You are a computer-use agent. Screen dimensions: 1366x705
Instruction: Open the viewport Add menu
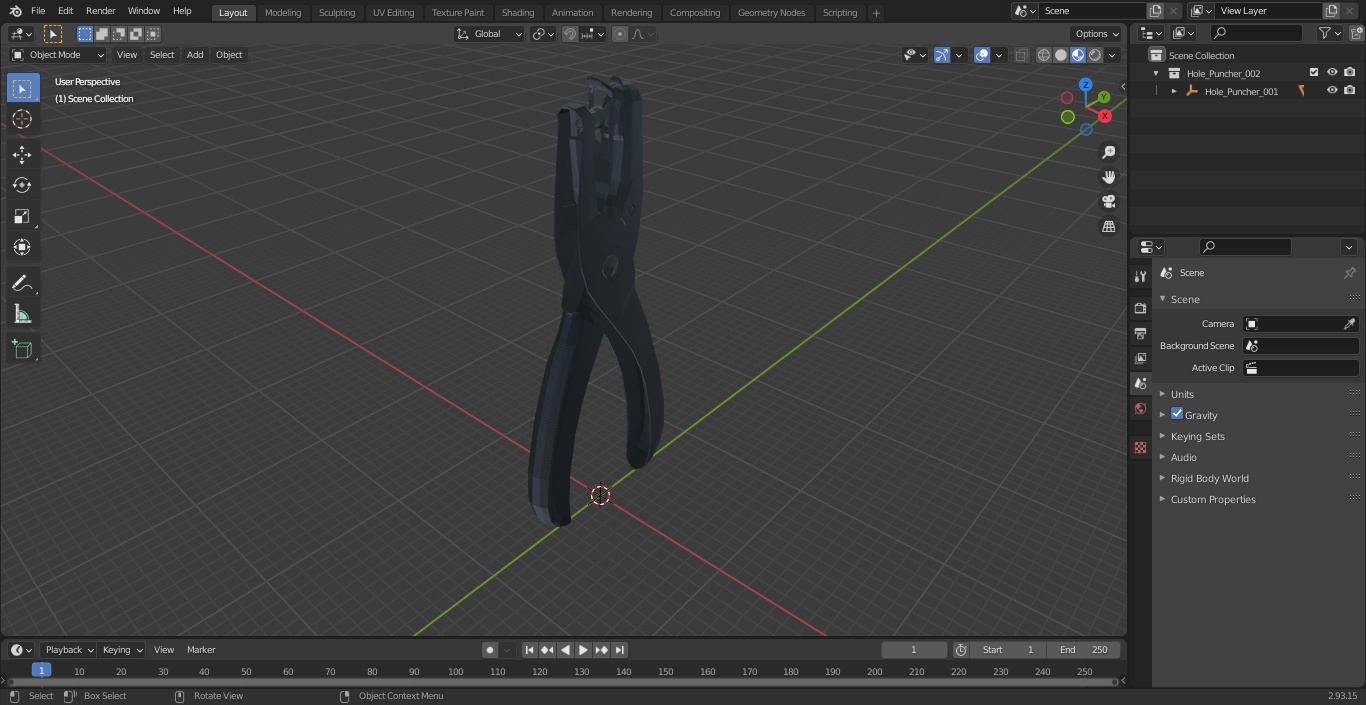[195, 55]
